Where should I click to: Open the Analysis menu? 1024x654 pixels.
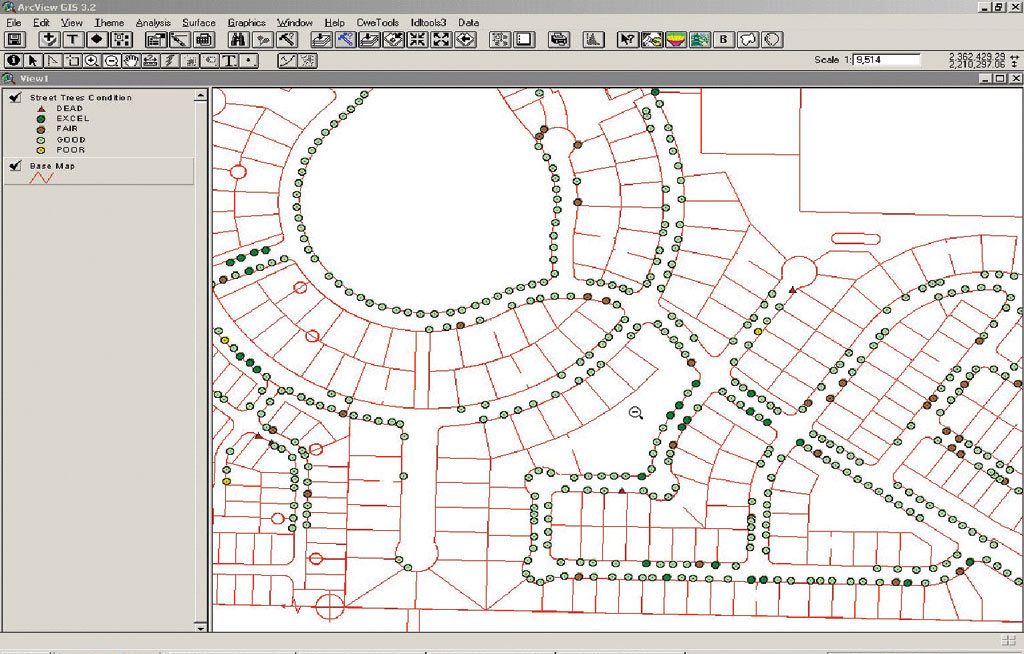point(153,22)
